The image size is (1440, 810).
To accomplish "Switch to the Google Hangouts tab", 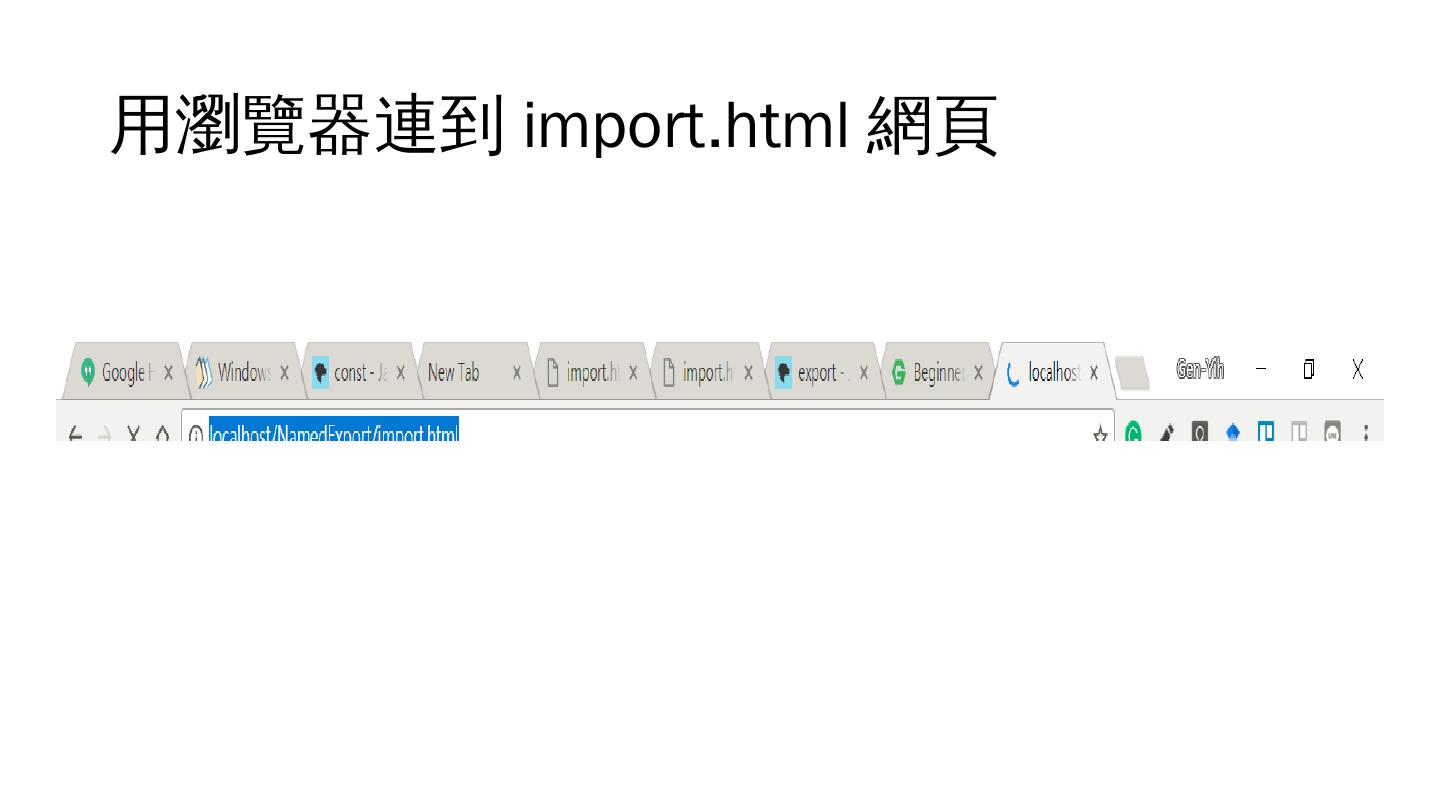I will [124, 372].
